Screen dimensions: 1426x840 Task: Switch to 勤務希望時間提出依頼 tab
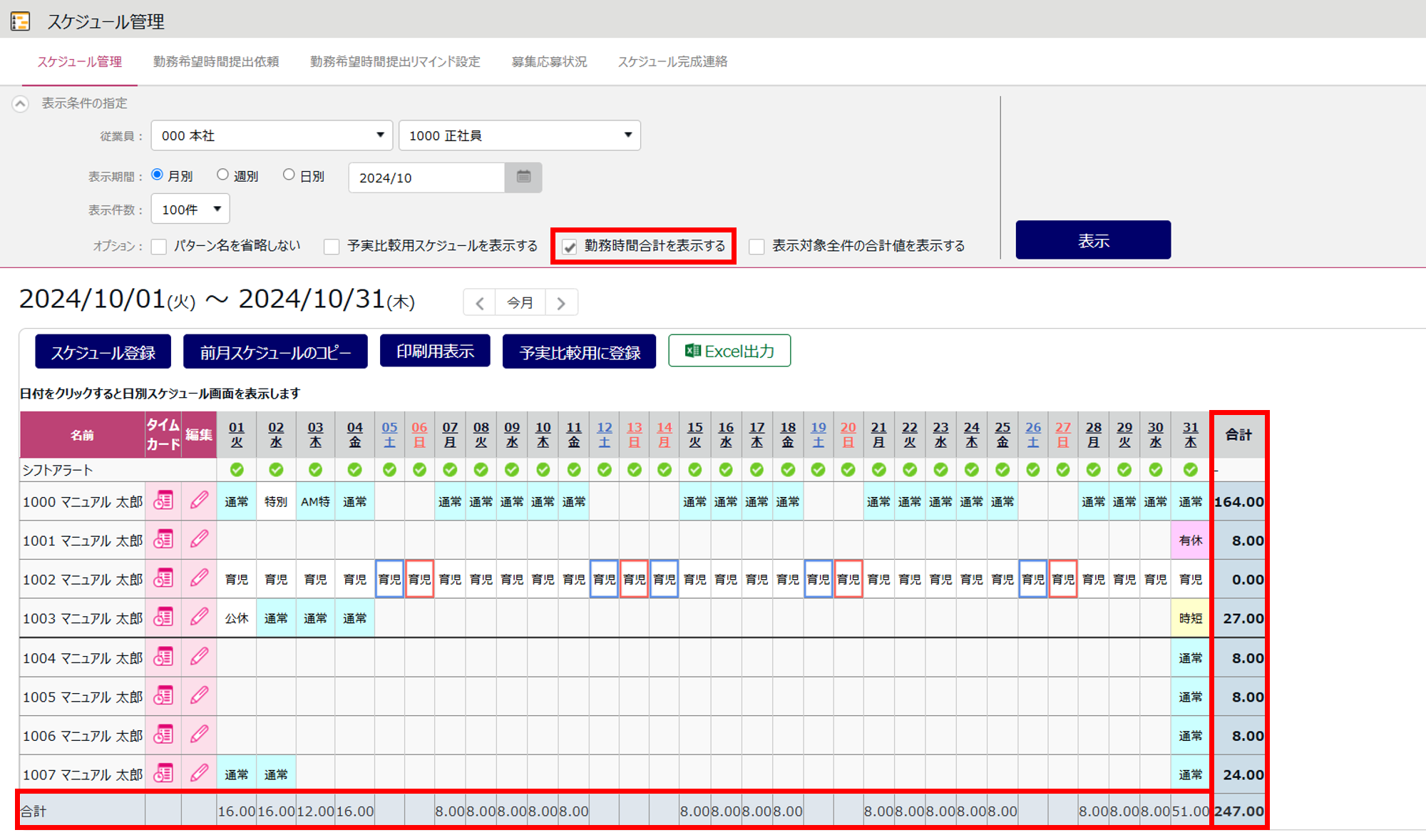point(216,62)
